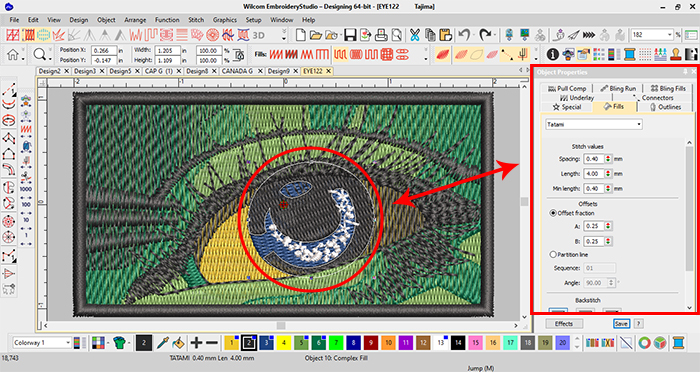Redo the last undone action
The height and width of the screenshot is (372, 700).
(485, 34)
